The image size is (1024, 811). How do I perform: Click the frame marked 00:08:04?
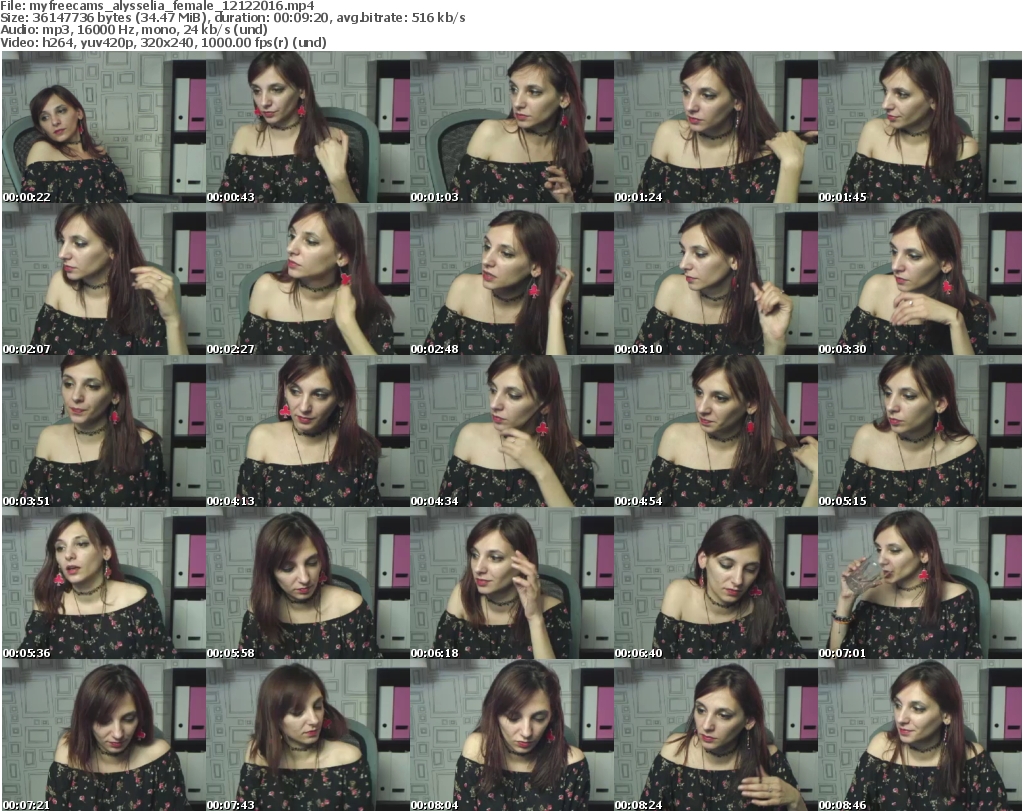point(512,735)
